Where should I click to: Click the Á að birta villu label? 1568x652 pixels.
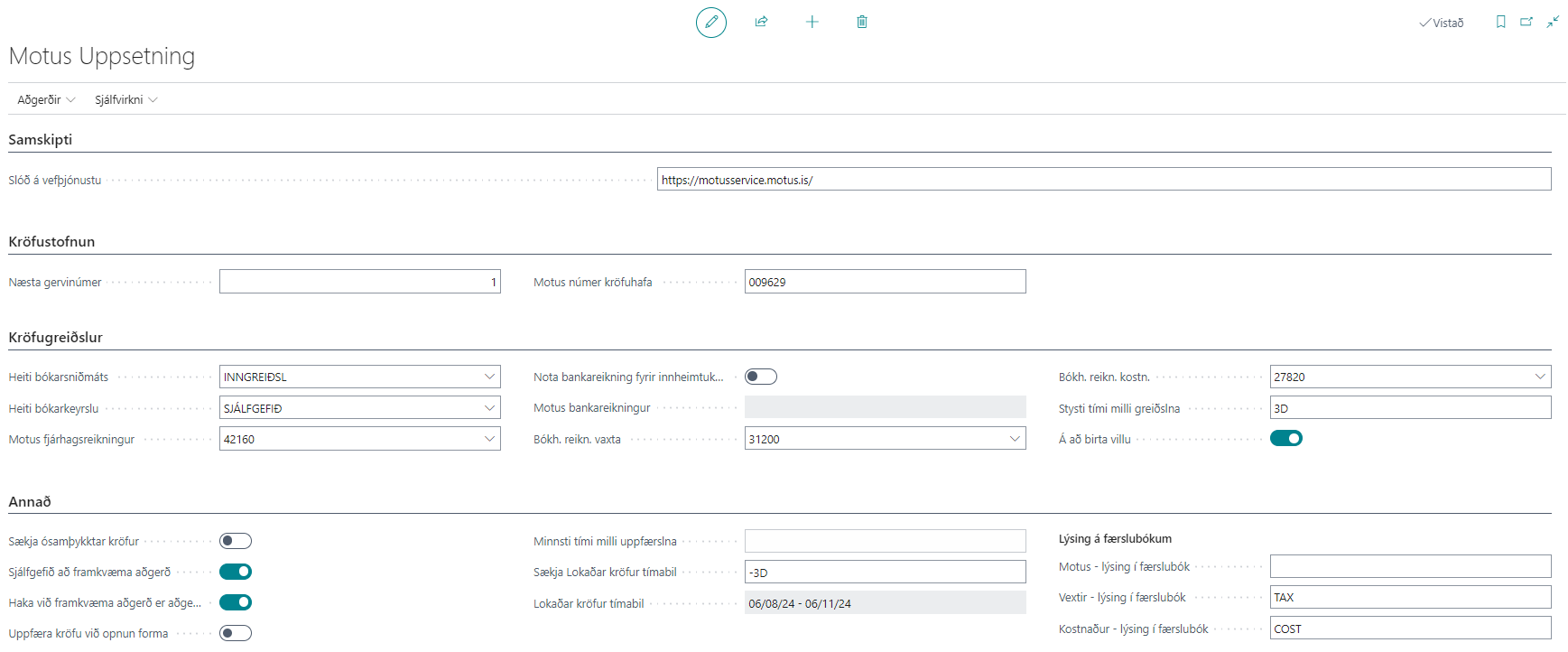click(x=1094, y=439)
